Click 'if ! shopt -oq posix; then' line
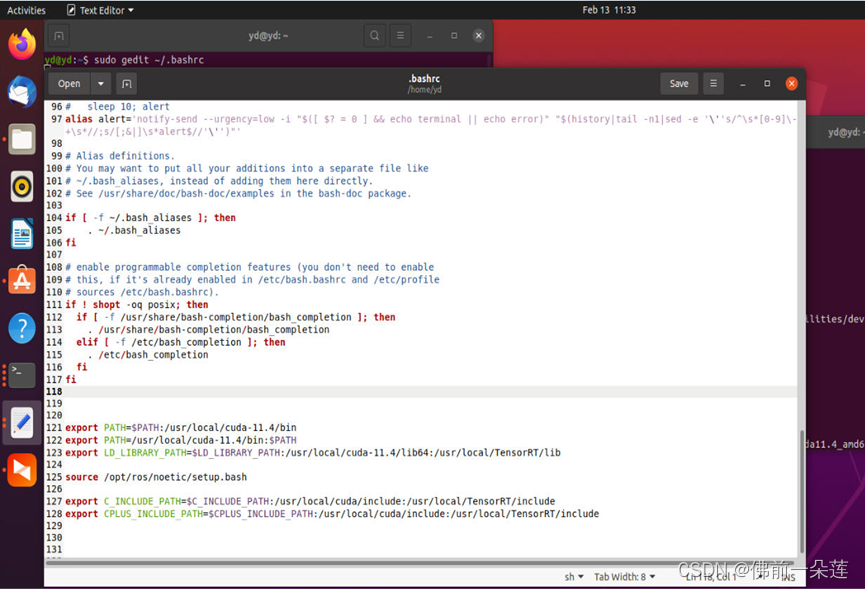 pos(137,305)
